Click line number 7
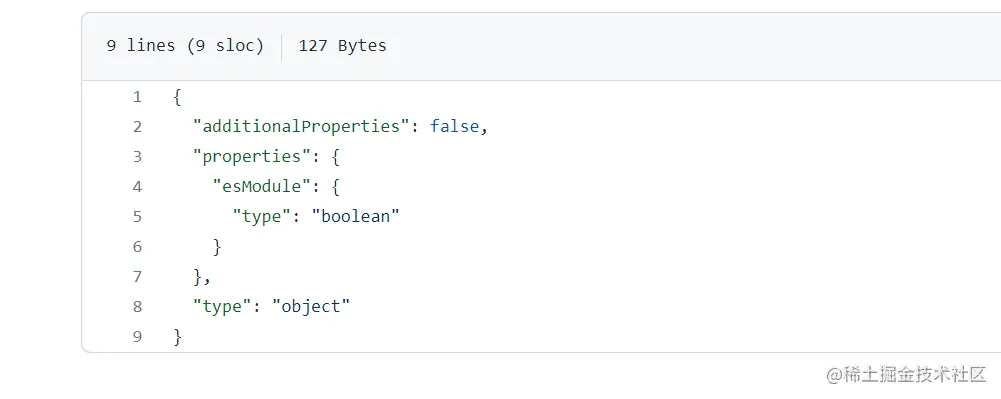The width and height of the screenshot is (1001, 399). (x=137, y=277)
